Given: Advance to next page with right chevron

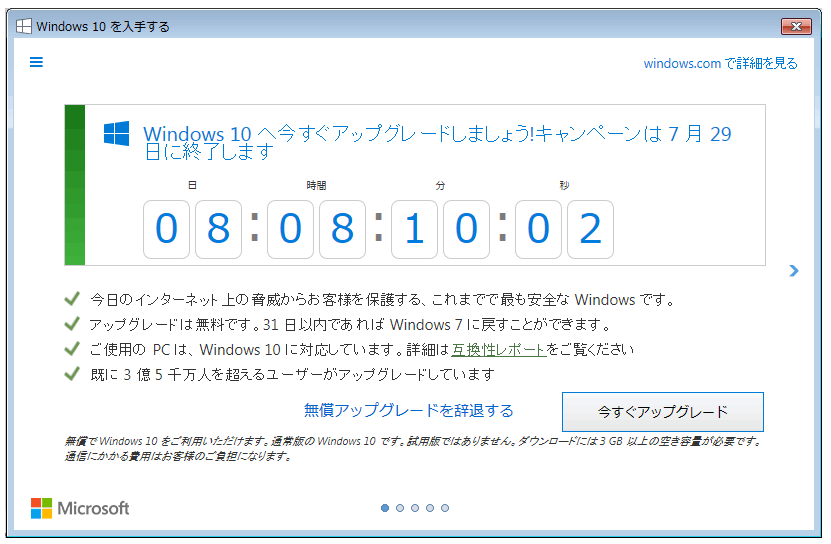Looking at the screenshot, I should 793,271.
